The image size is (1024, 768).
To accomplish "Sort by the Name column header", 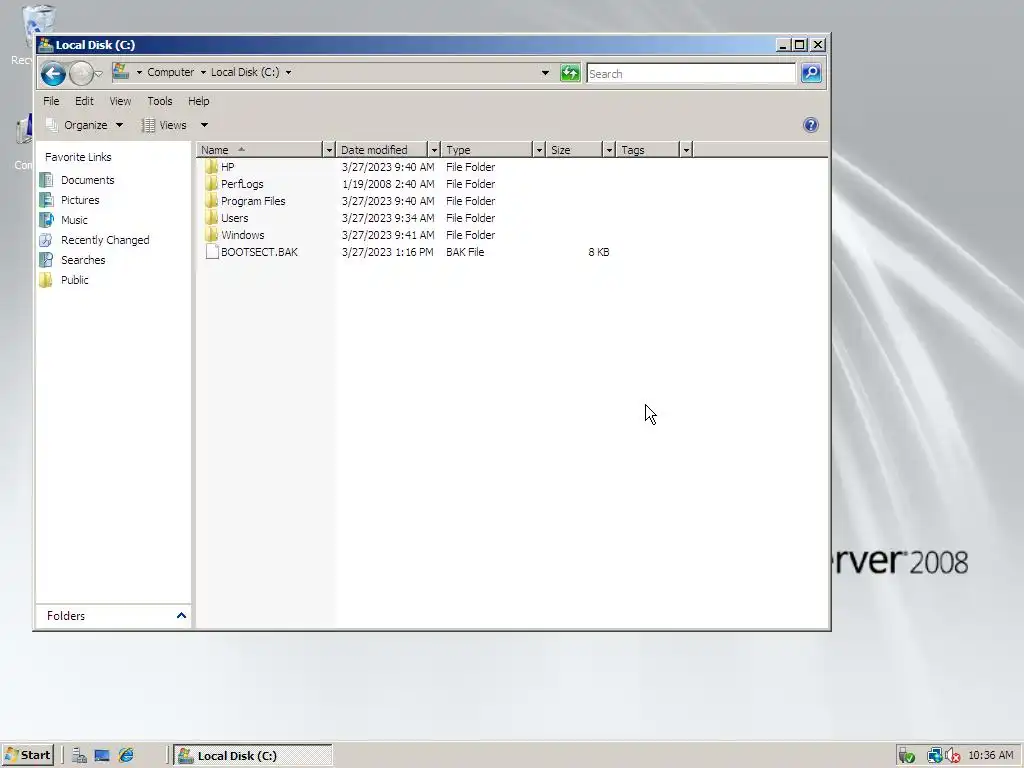I will [259, 150].
